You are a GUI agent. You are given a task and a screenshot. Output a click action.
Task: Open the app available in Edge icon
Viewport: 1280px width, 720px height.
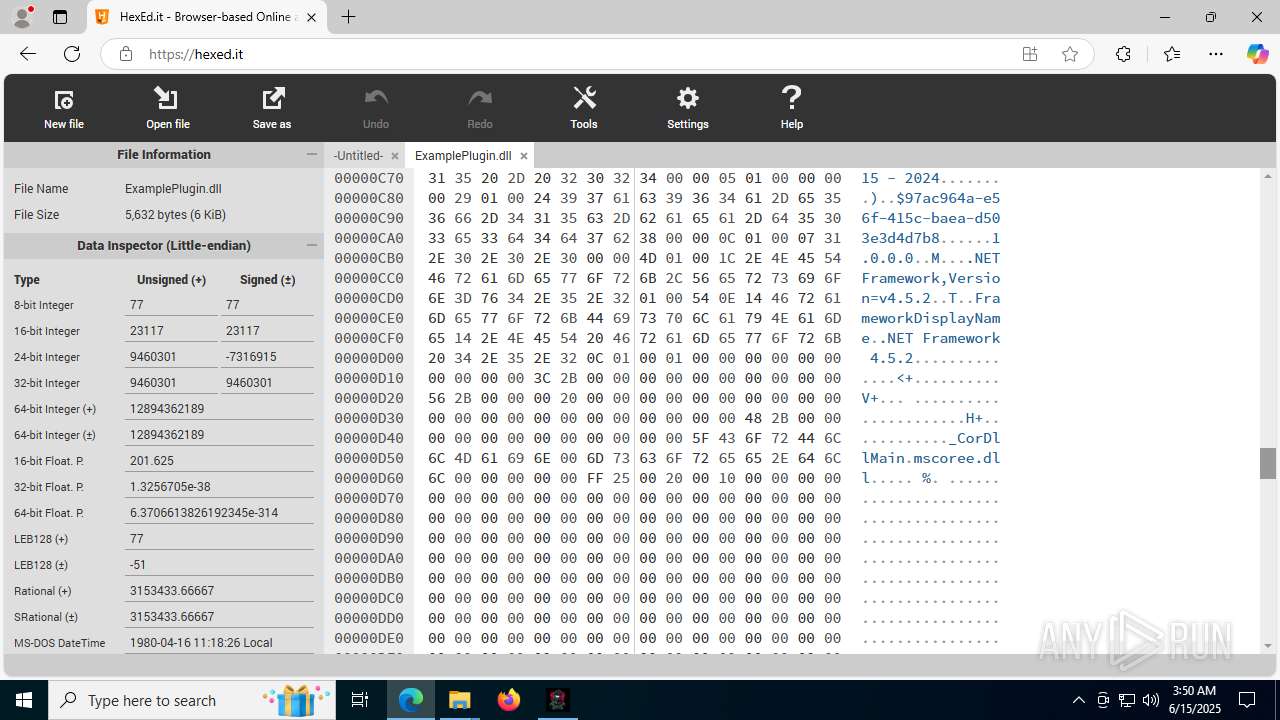(x=1030, y=54)
